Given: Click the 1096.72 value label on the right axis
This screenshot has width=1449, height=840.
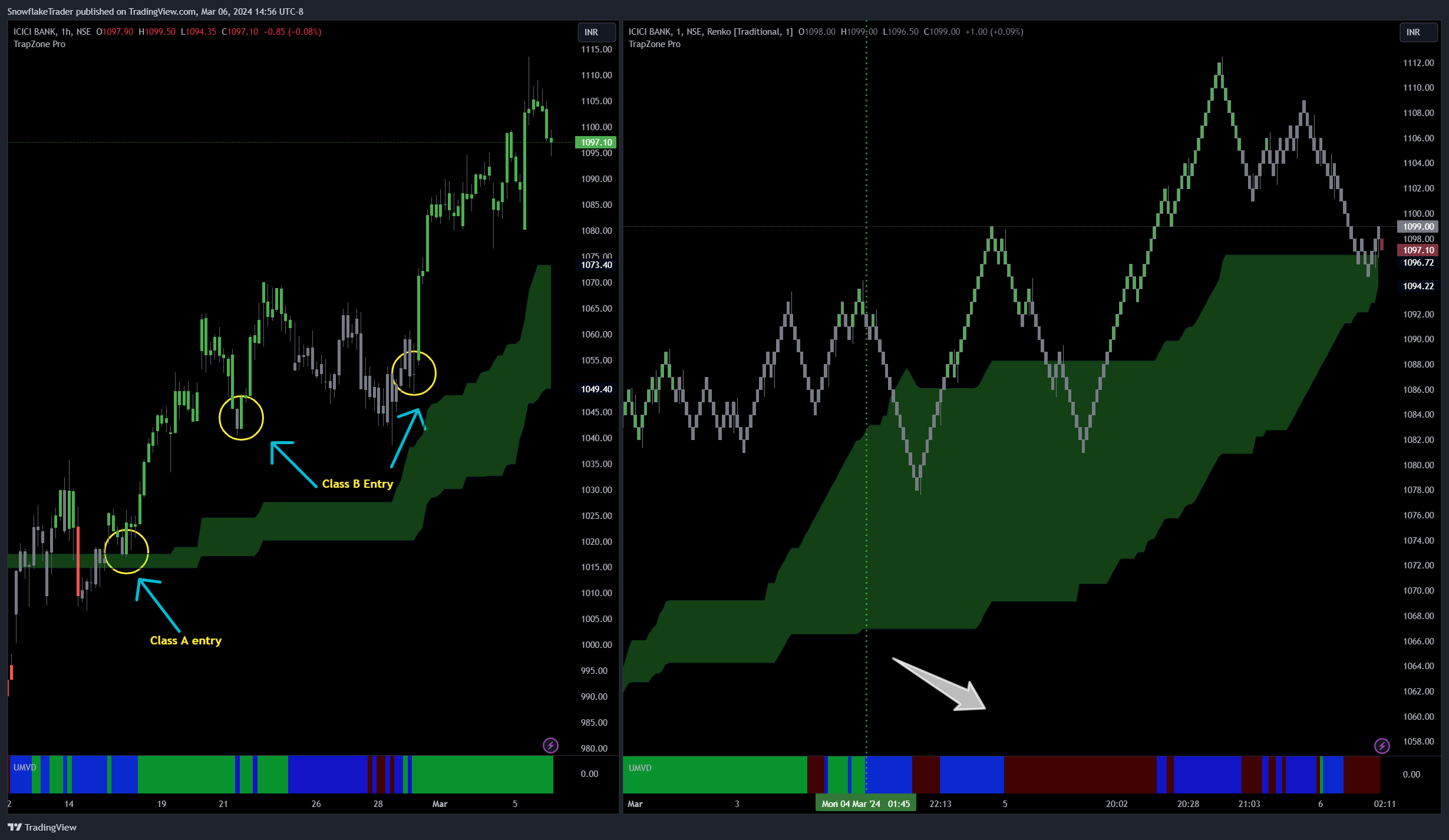Looking at the screenshot, I should [x=1418, y=263].
